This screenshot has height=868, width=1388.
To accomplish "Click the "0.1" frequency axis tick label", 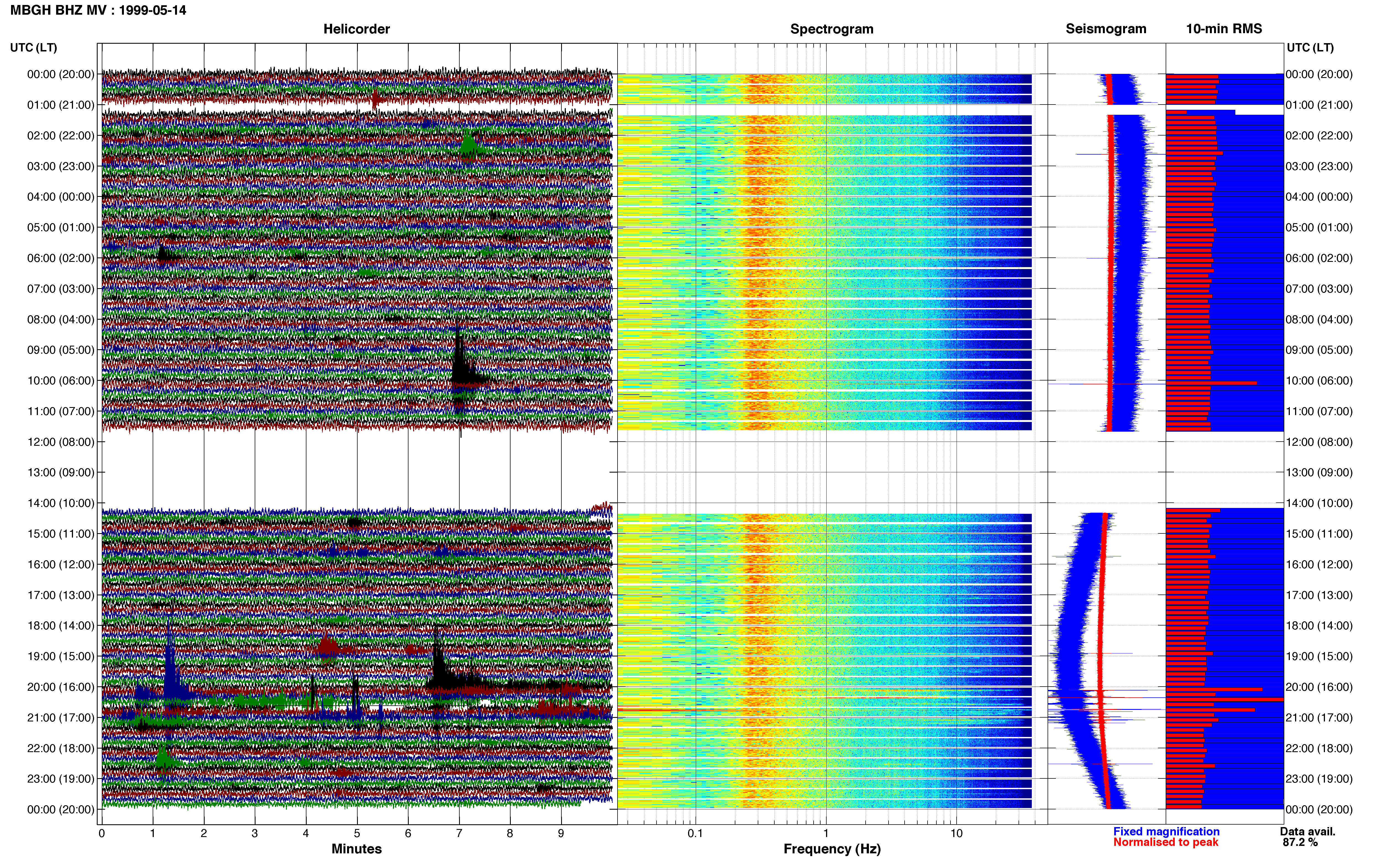I will (695, 833).
